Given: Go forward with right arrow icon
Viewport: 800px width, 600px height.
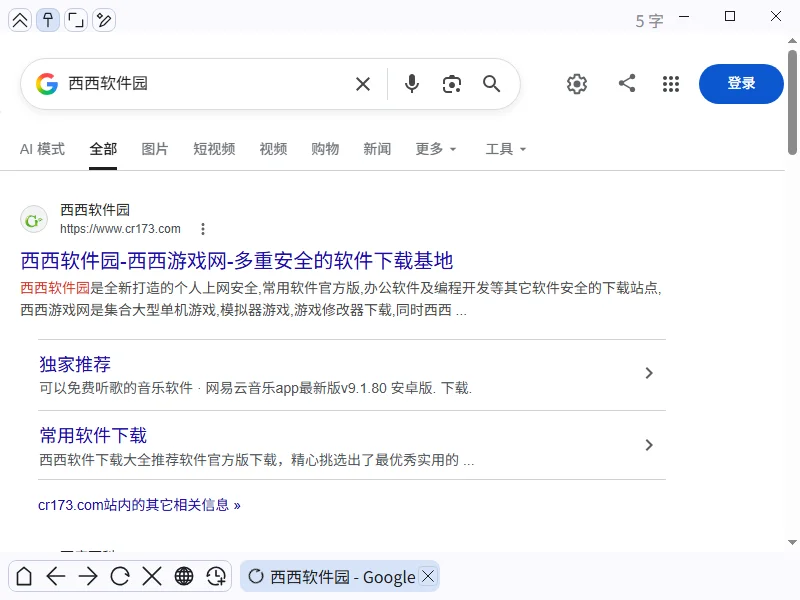Looking at the screenshot, I should (x=88, y=577).
